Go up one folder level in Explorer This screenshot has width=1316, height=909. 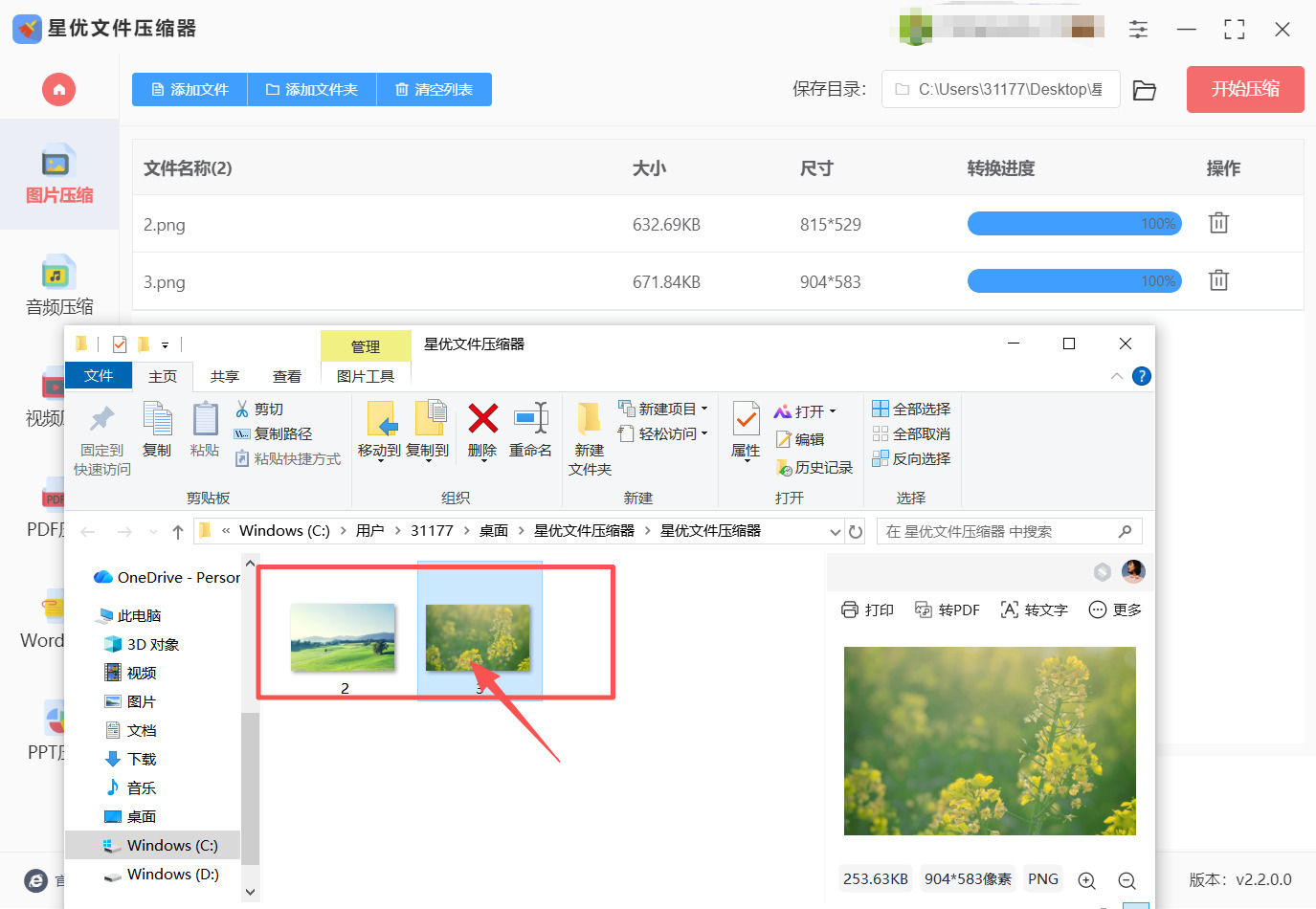point(178,532)
